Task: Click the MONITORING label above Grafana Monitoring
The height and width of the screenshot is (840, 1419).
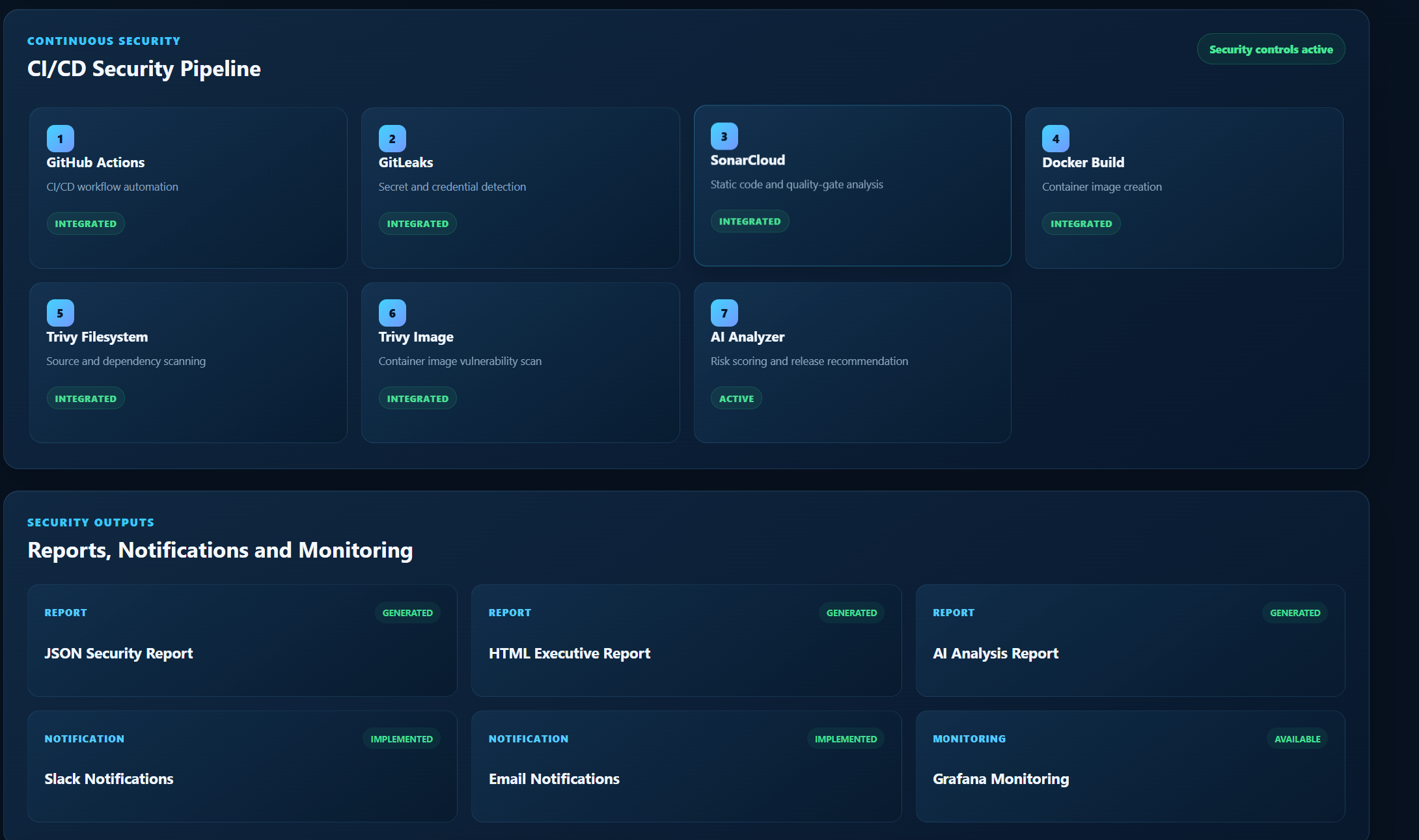Action: click(969, 739)
